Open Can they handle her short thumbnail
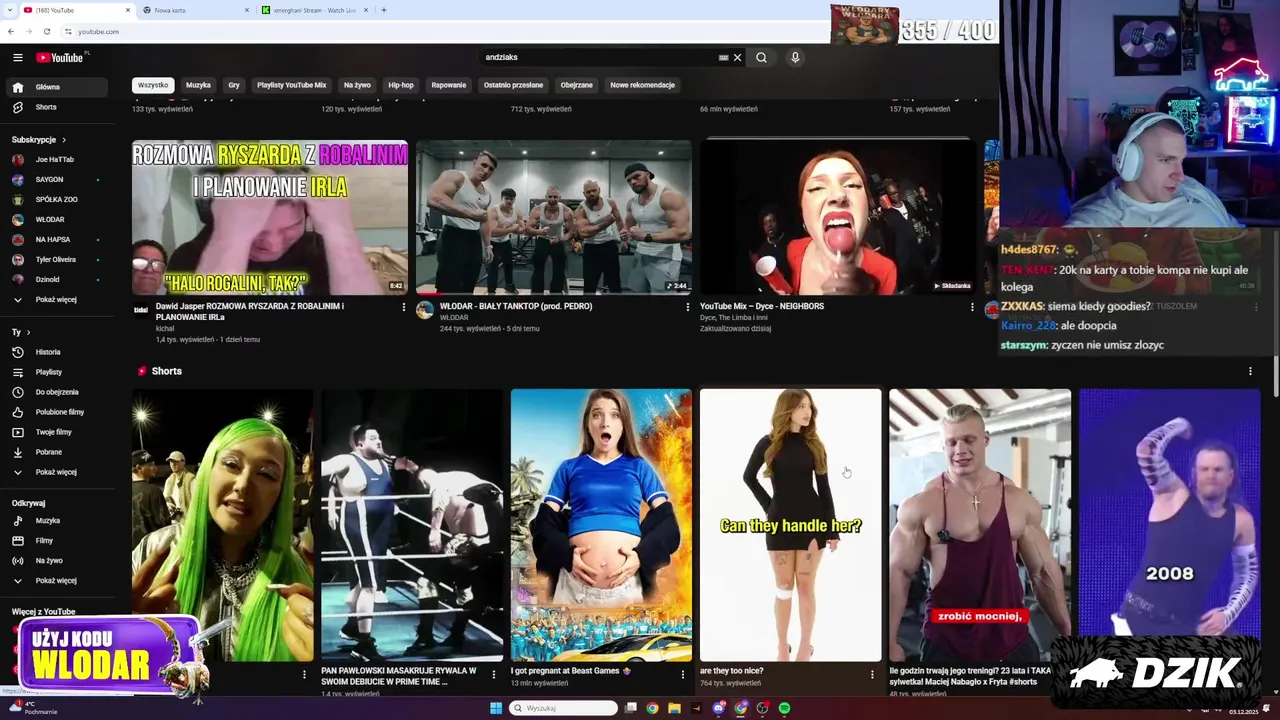 point(791,525)
